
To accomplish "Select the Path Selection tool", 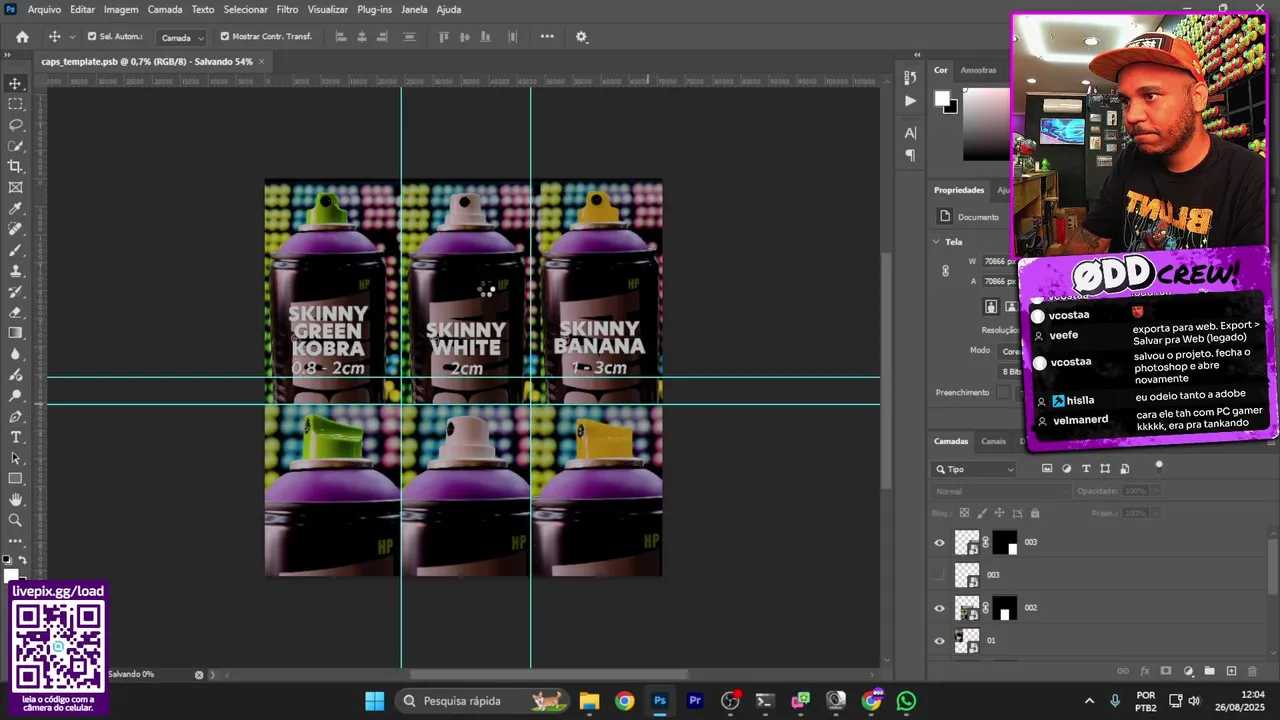I will [15, 458].
